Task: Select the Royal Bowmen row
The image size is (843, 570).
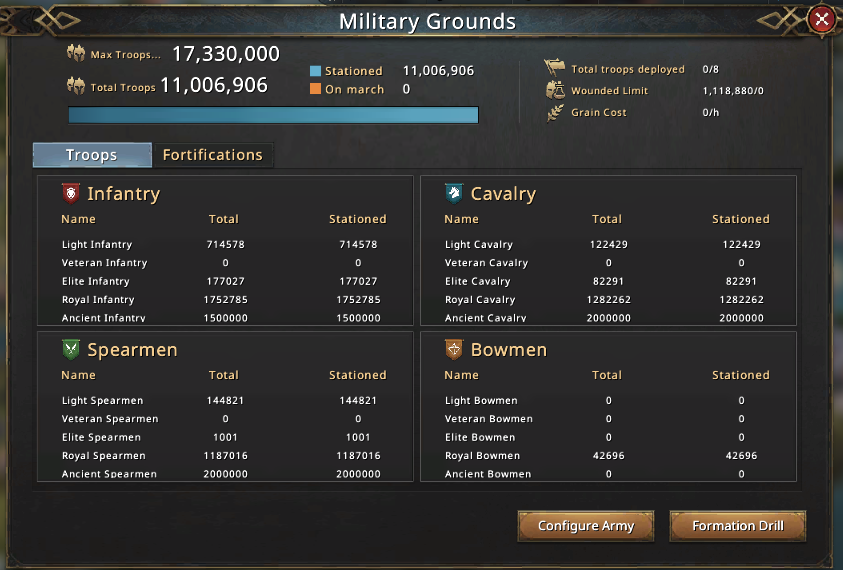Action: 608,455
